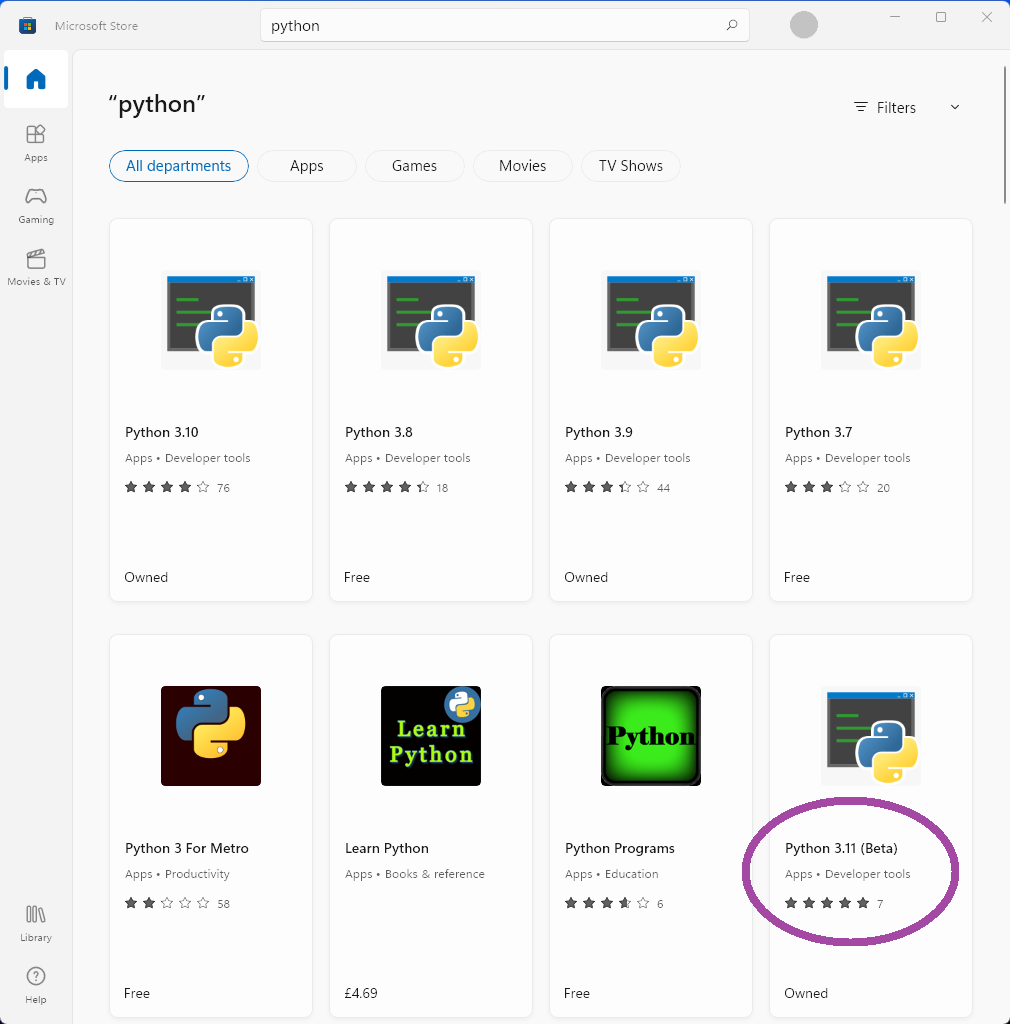1010x1024 pixels.
Task: Expand the chevron beside Filters
Action: tap(955, 107)
